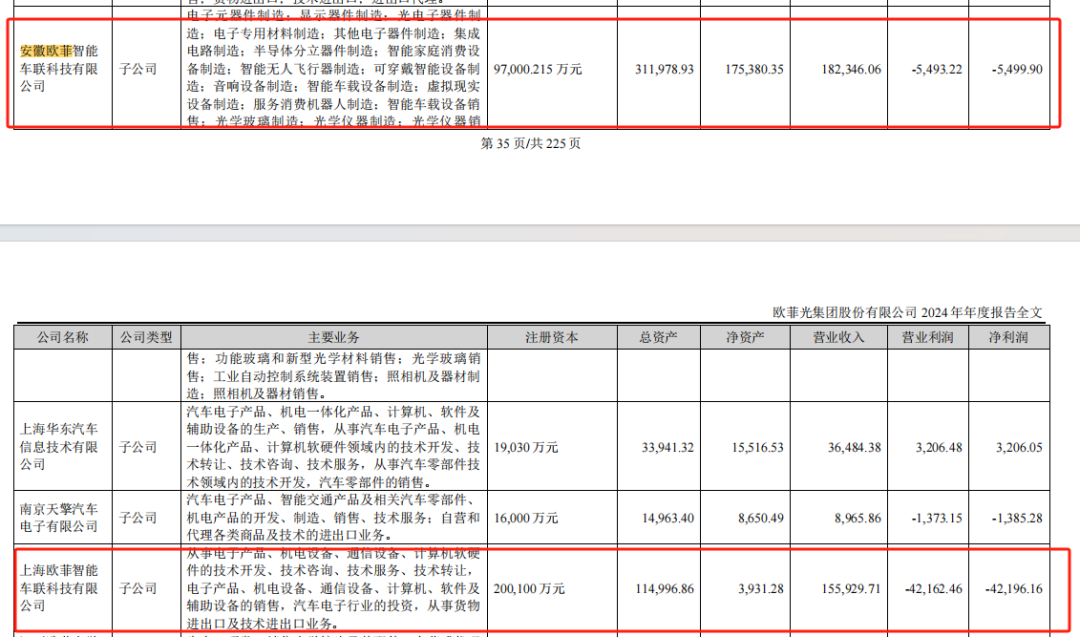Click business description of 南京天擎汽车电子
The width and height of the screenshot is (1080, 637).
click(x=333, y=517)
